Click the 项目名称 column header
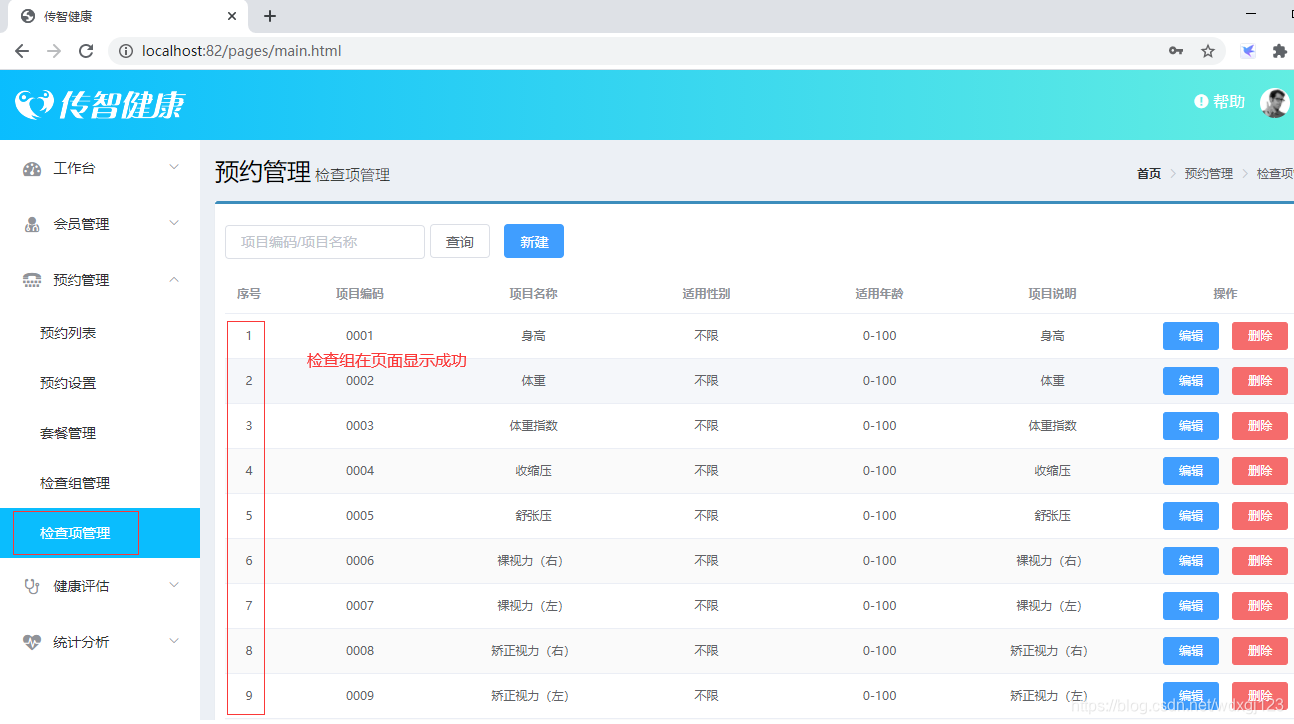The height and width of the screenshot is (724, 1294). (533, 294)
